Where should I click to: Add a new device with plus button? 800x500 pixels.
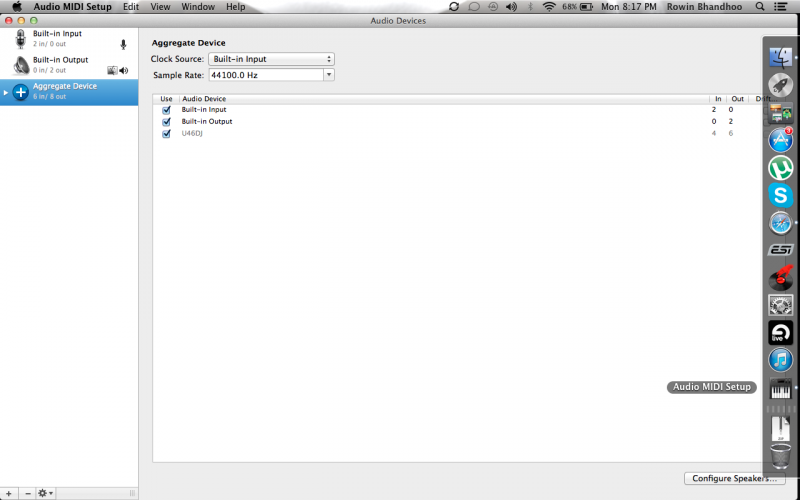9,493
